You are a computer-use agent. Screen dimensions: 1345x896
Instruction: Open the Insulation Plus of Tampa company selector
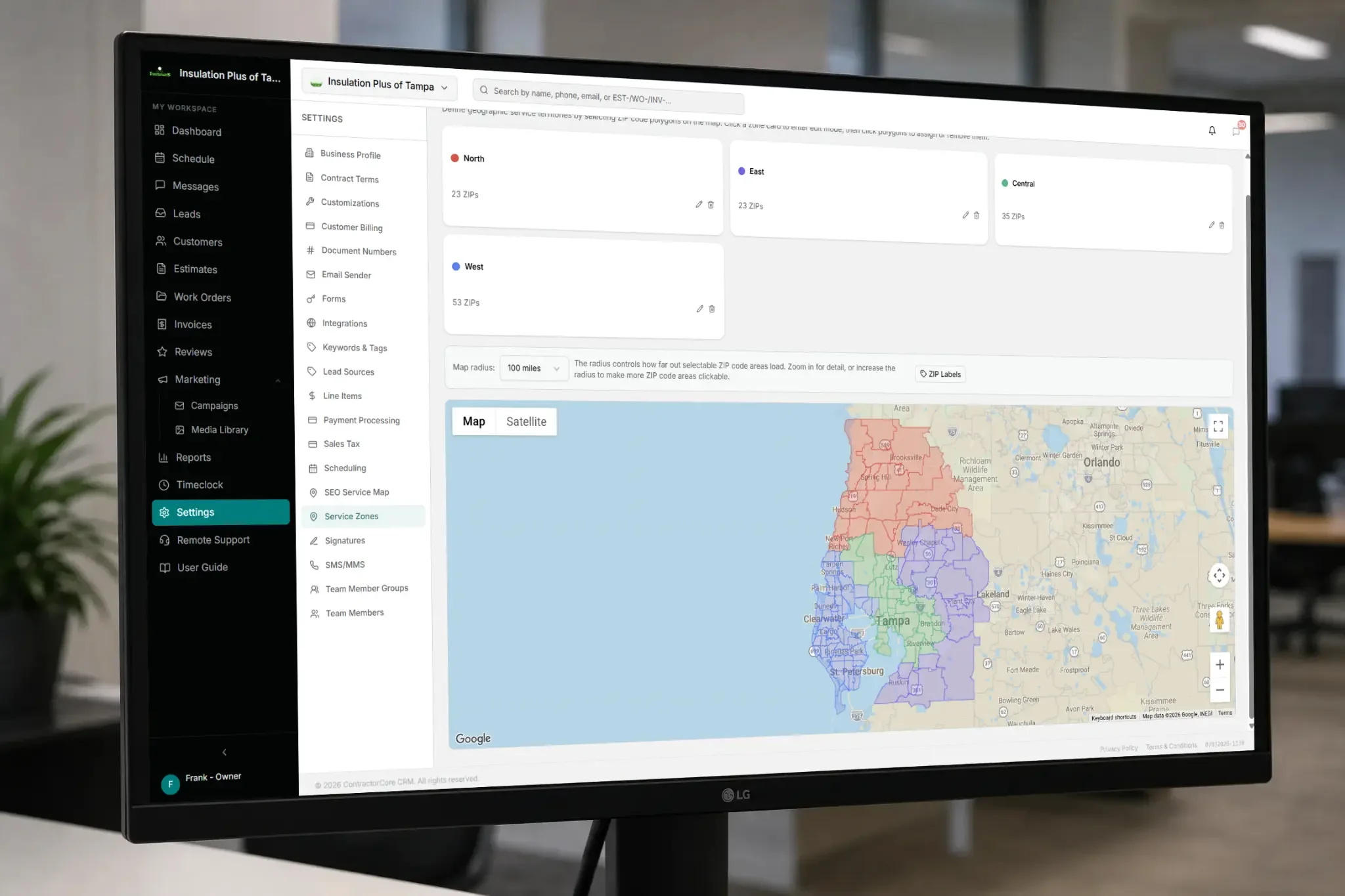pos(379,84)
